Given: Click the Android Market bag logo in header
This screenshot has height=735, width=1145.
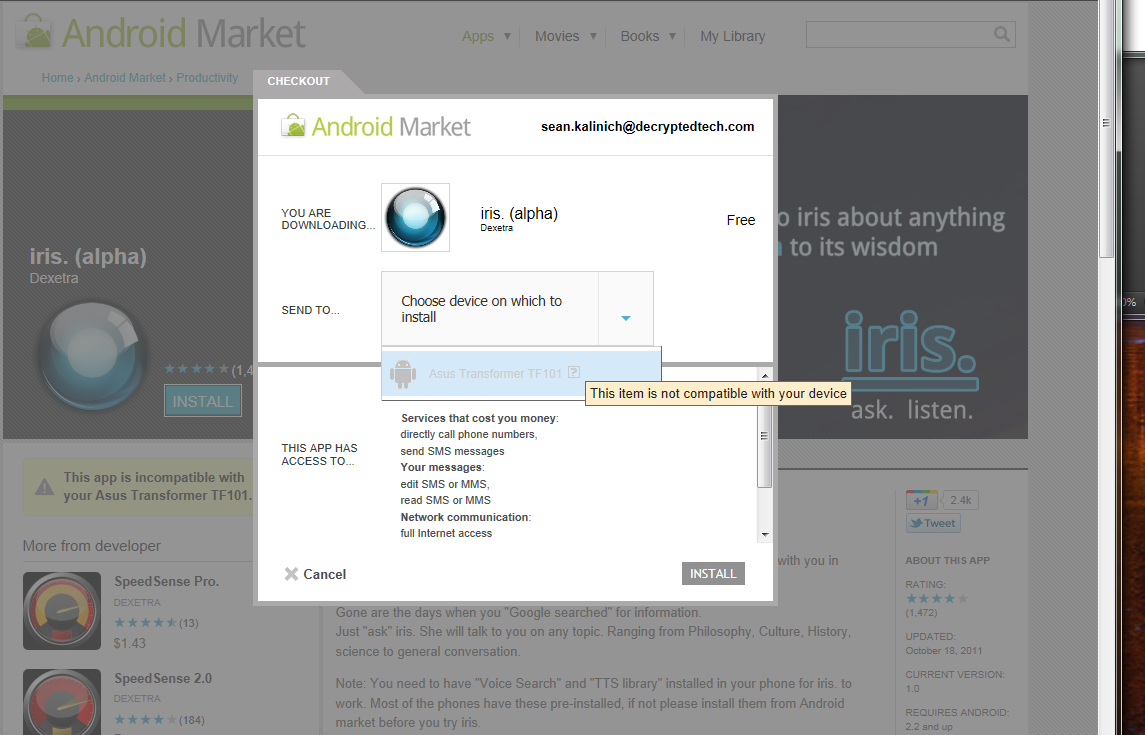Looking at the screenshot, I should point(34,33).
